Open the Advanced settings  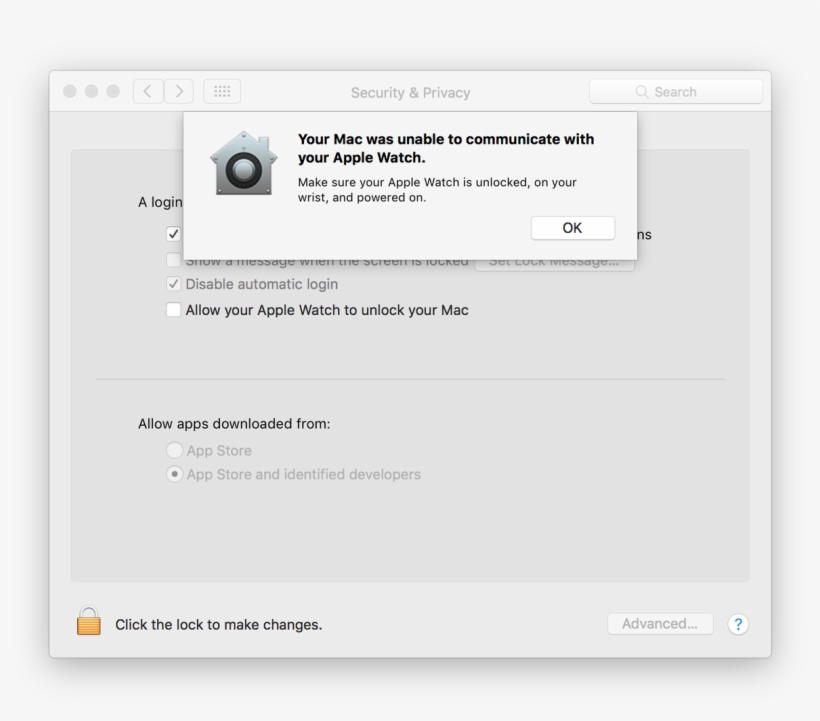pos(659,623)
